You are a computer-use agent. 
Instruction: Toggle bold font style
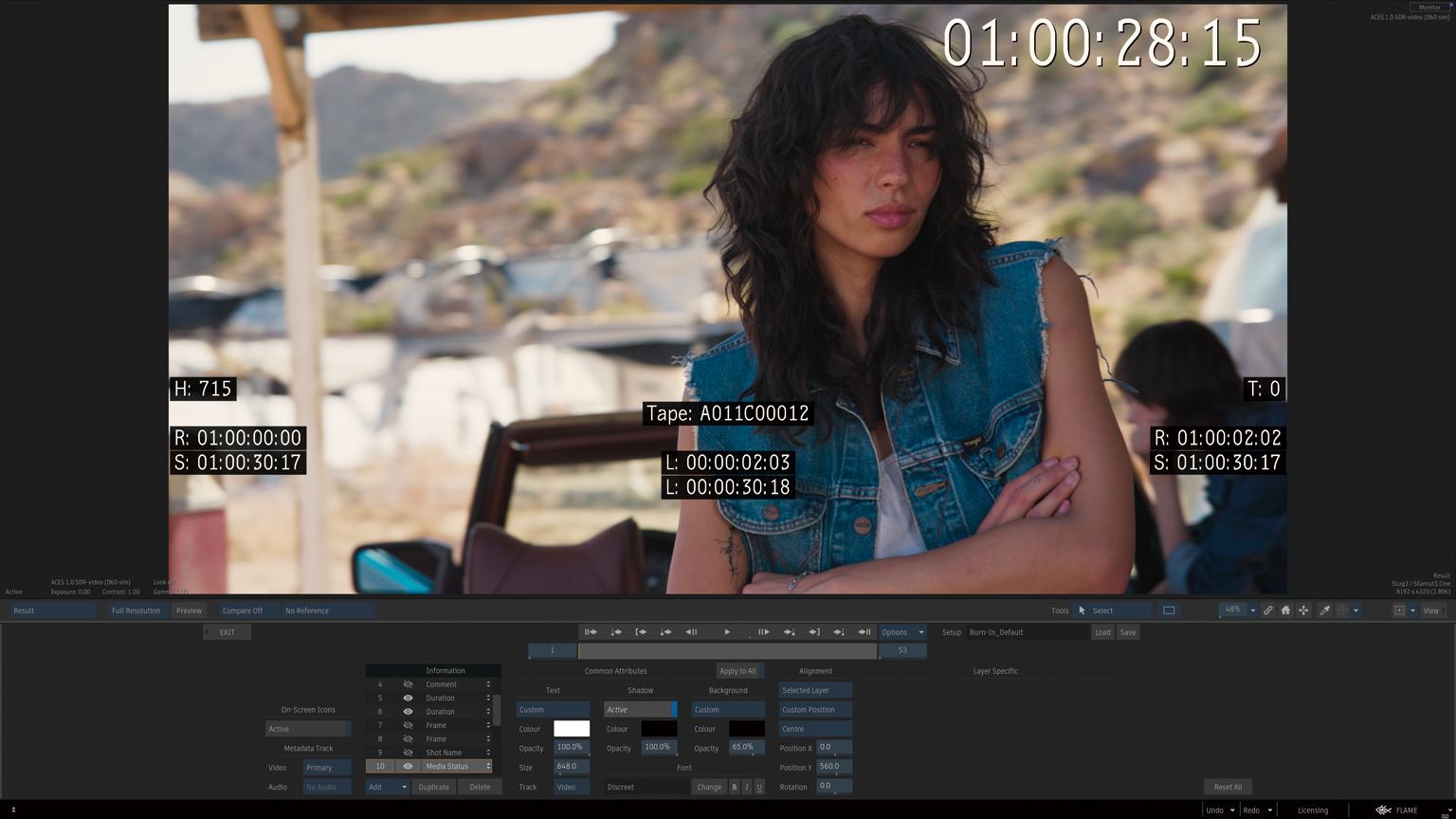734,787
